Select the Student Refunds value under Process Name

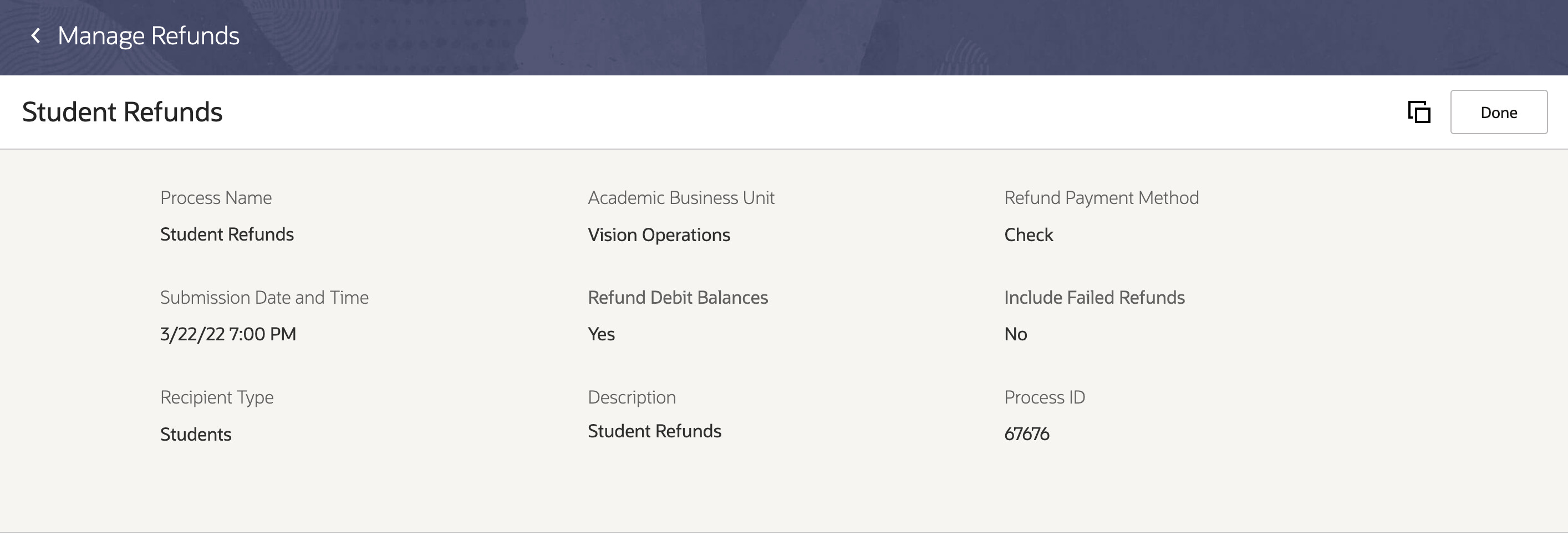coord(226,234)
